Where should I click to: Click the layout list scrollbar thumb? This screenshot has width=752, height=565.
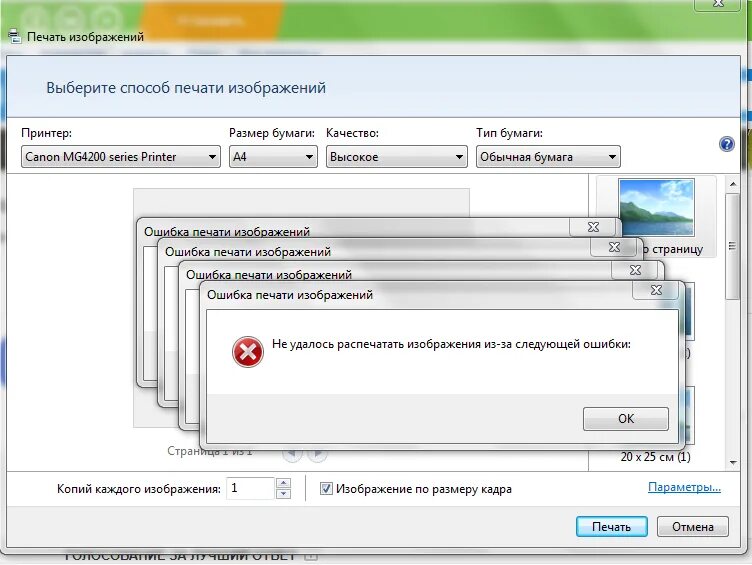pyautogui.click(x=732, y=246)
